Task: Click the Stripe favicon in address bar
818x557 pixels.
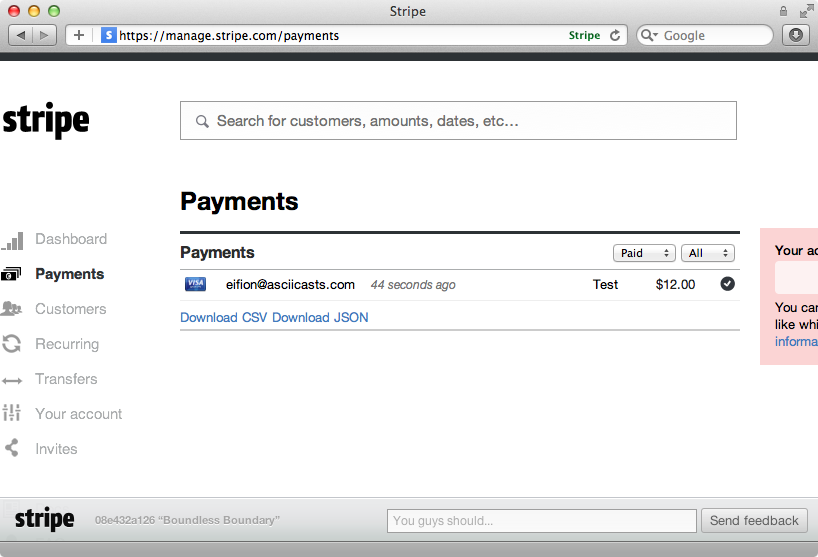Action: point(109,35)
